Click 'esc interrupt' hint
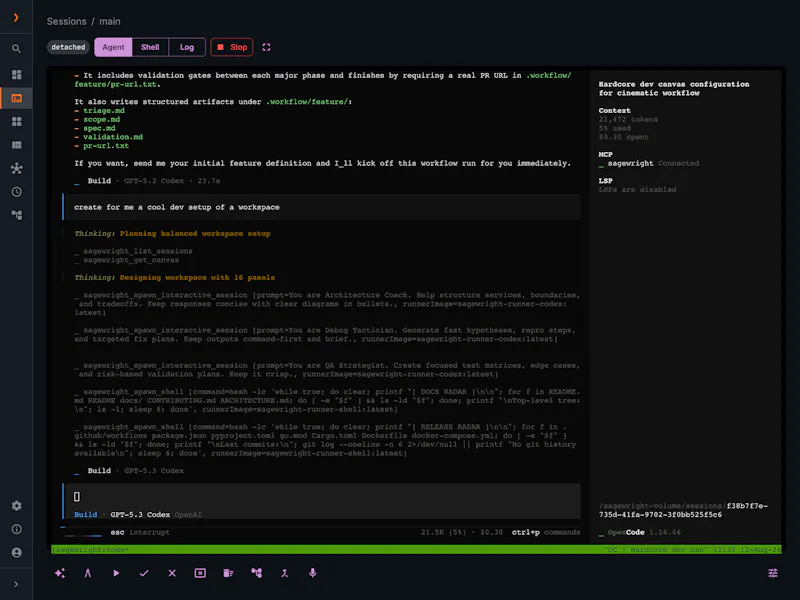 (x=140, y=532)
